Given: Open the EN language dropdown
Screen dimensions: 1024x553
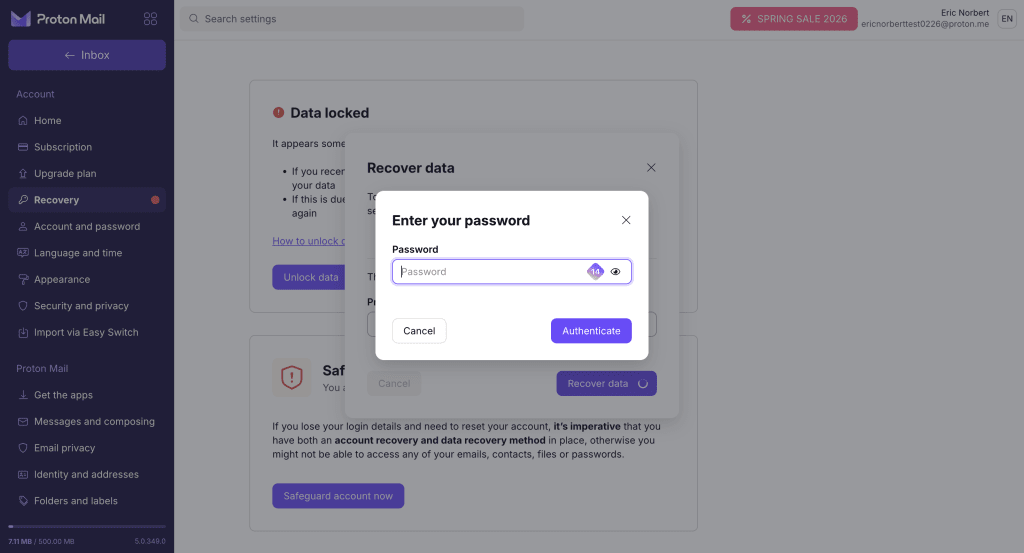Looking at the screenshot, I should click(x=1006, y=19).
